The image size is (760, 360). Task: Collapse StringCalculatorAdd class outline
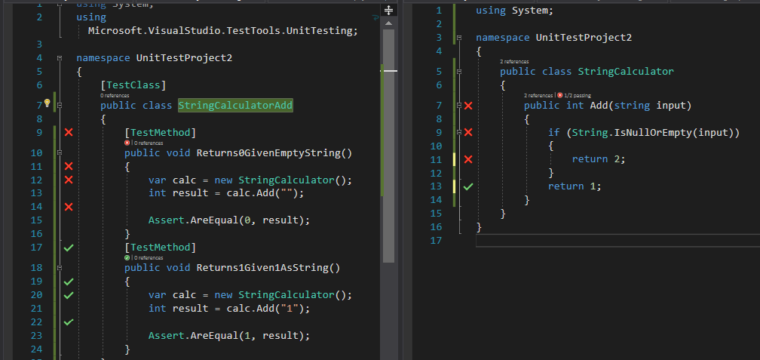(x=59, y=105)
